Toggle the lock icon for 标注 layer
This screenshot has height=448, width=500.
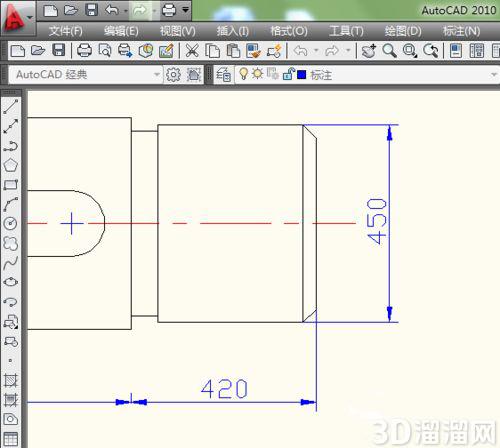tap(288, 74)
